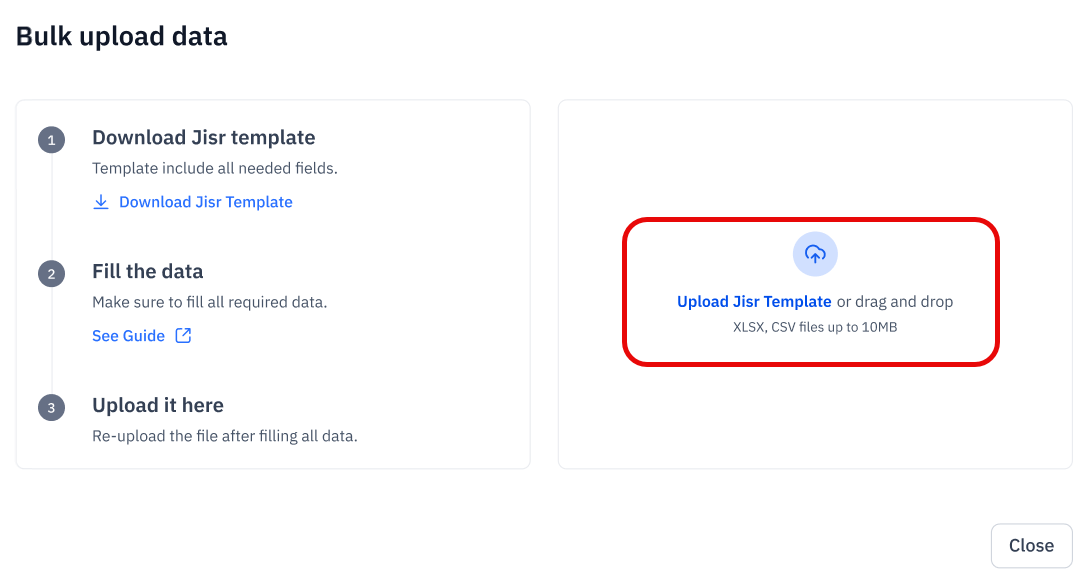
Task: Click the step 2 numbered circle badge
Action: coord(51,274)
